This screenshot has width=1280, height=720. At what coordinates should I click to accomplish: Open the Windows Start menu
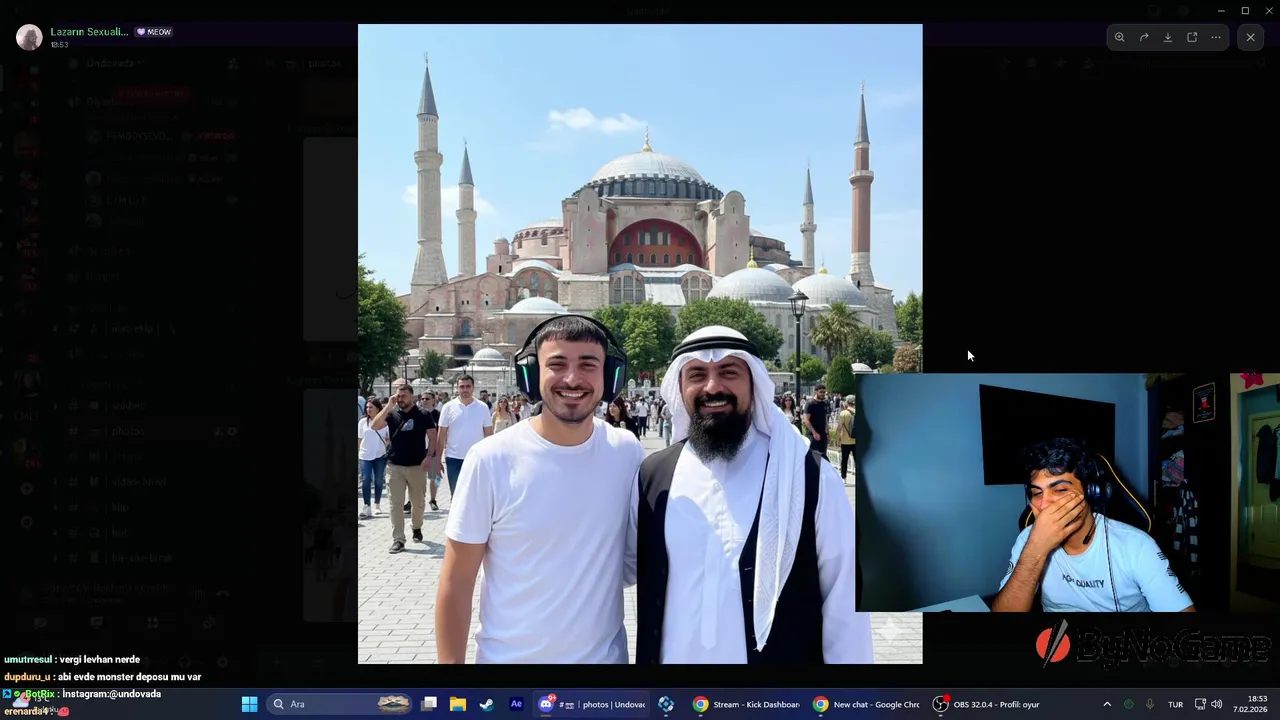pyautogui.click(x=249, y=704)
